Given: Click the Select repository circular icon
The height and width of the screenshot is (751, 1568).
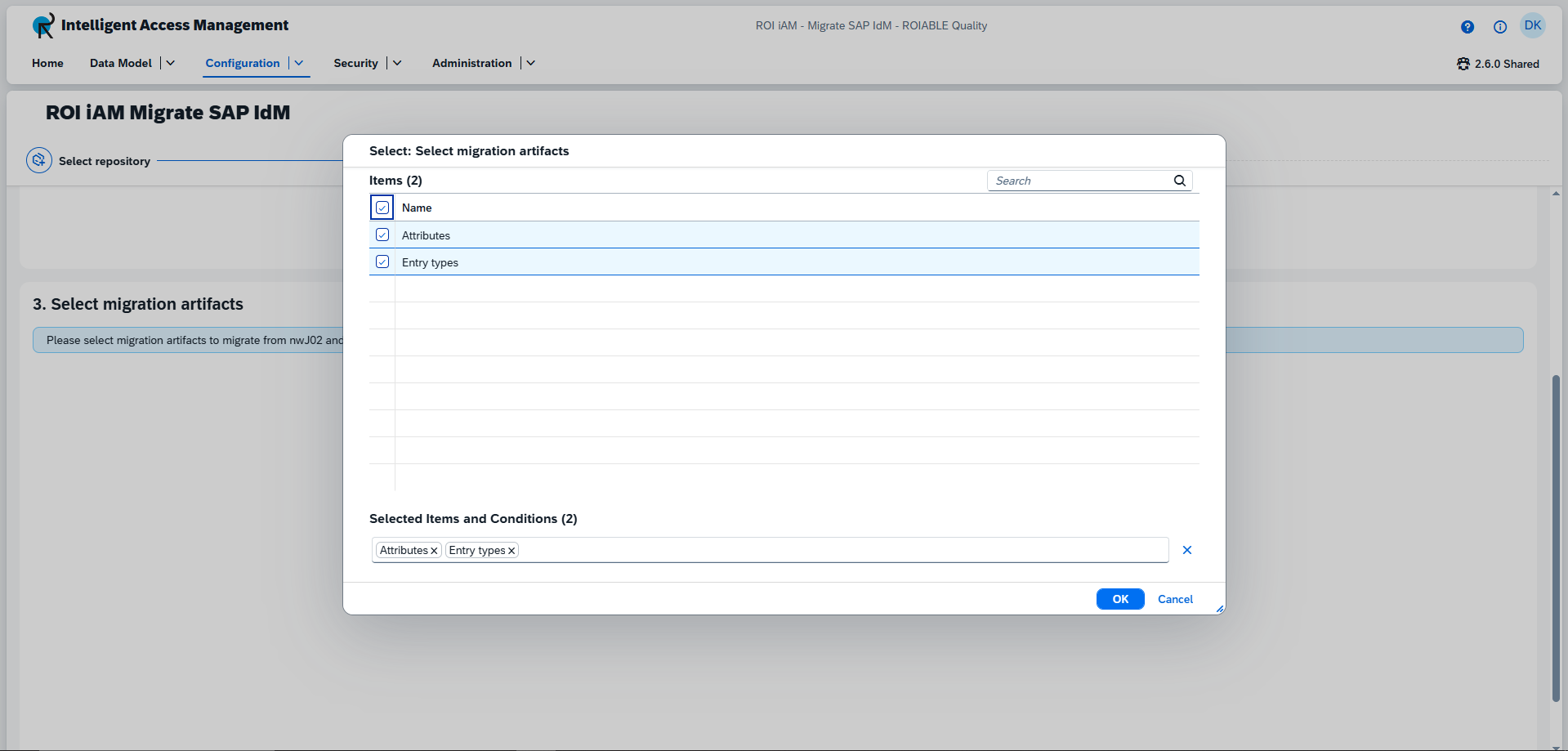Looking at the screenshot, I should [x=38, y=160].
